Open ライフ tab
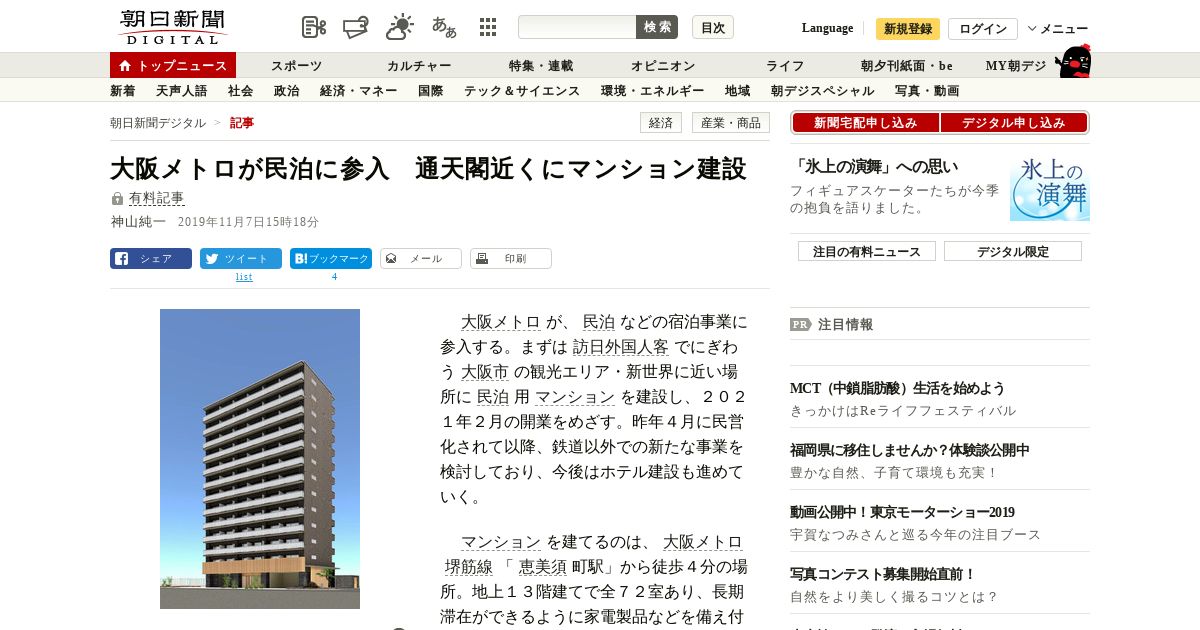1200x630 pixels. [x=785, y=66]
